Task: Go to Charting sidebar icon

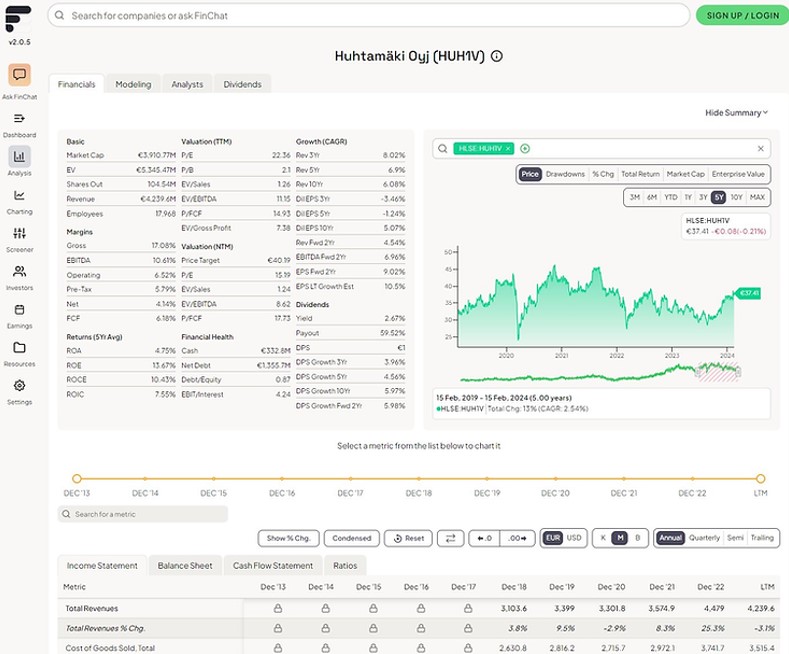Action: pyautogui.click(x=19, y=195)
